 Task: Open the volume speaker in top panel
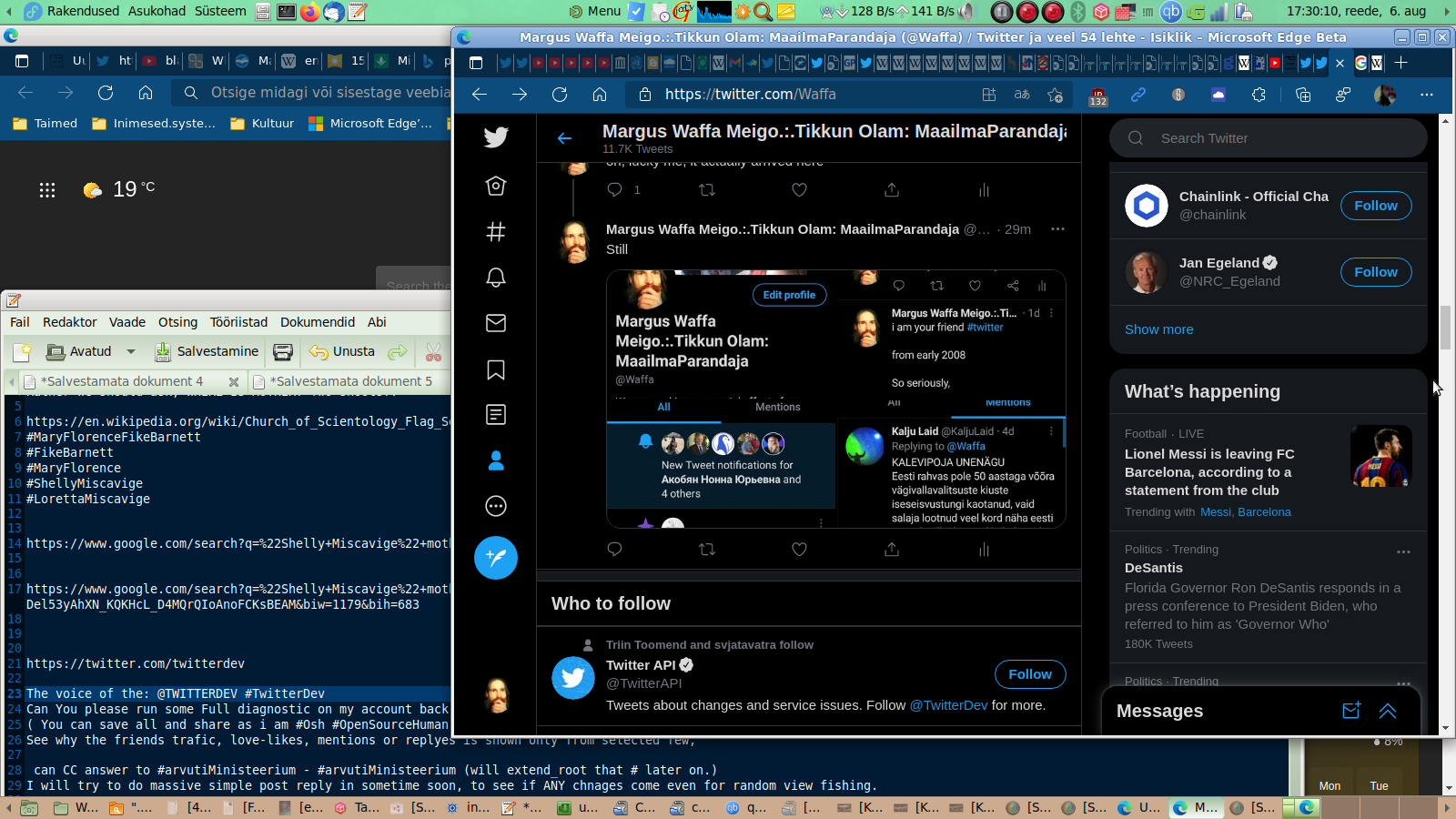pyautogui.click(x=966, y=12)
